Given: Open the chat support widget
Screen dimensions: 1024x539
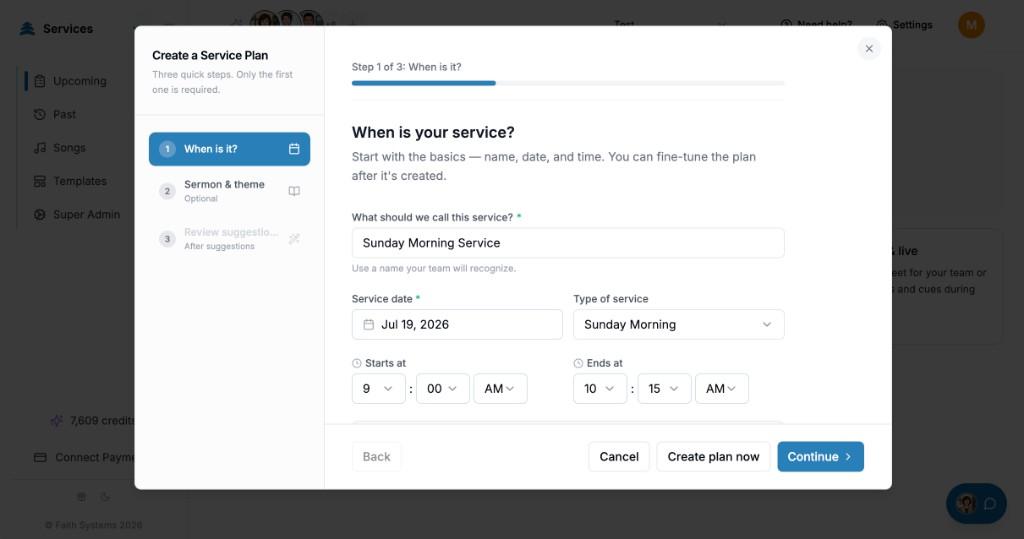Looking at the screenshot, I should click(x=976, y=503).
